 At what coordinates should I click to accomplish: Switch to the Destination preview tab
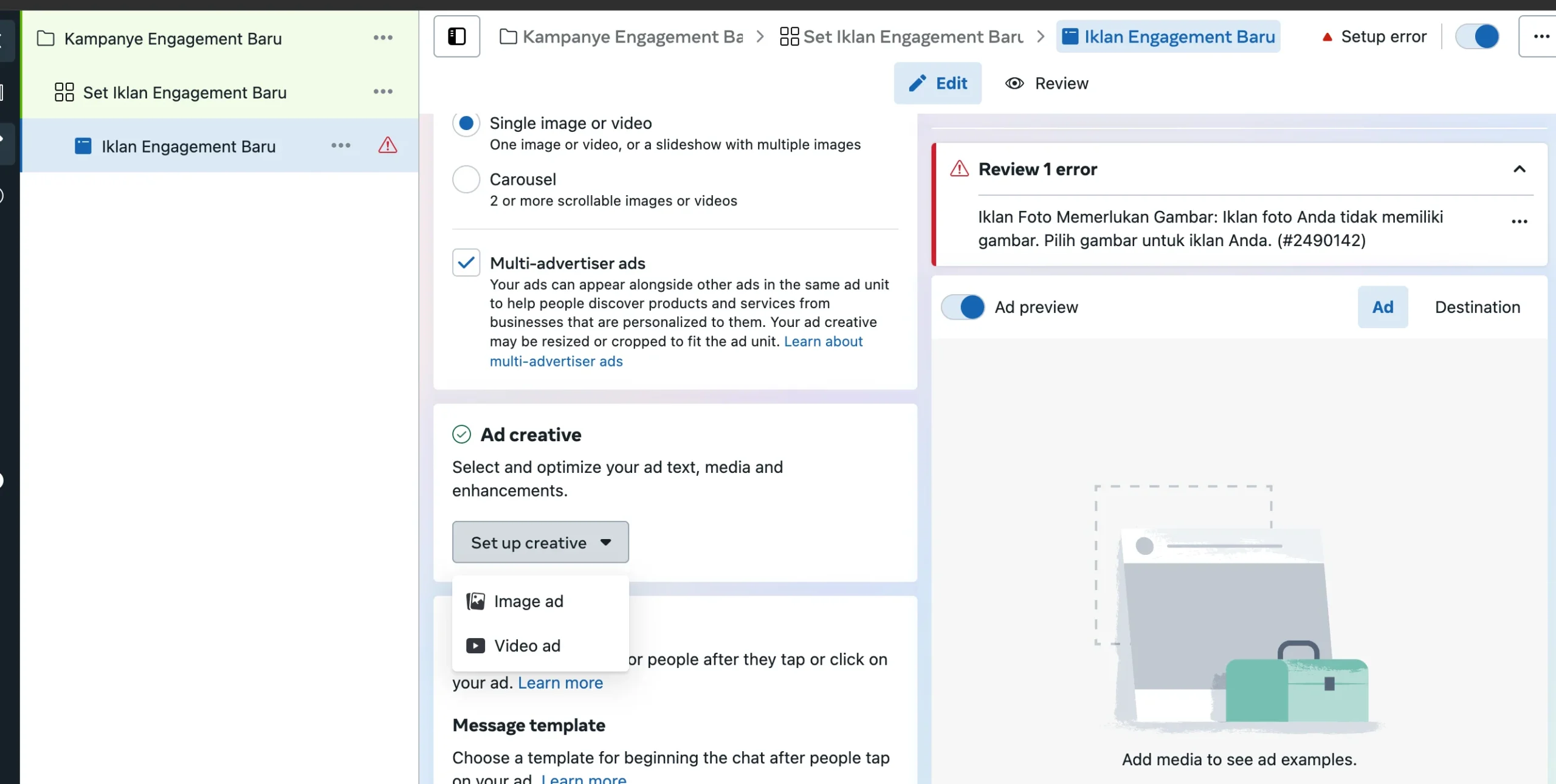pyautogui.click(x=1477, y=308)
